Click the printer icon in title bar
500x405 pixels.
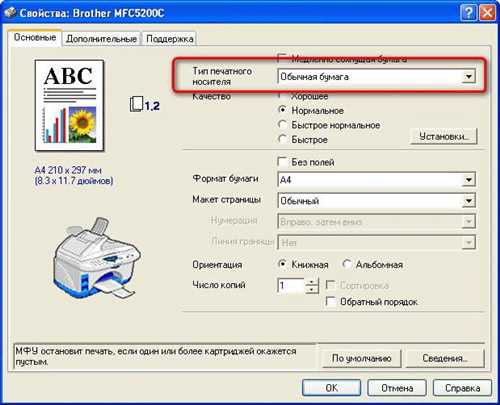coord(10,13)
